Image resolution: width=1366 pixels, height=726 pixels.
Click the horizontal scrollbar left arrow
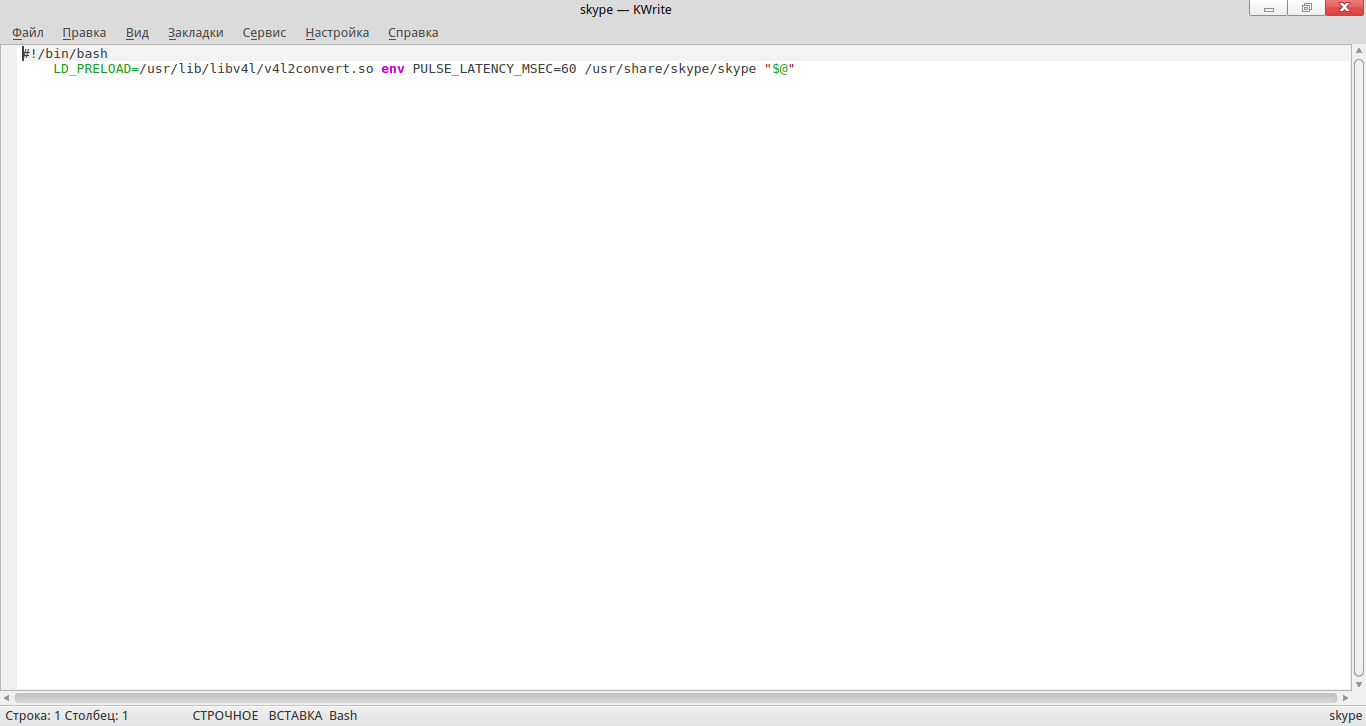pyautogui.click(x=7, y=697)
